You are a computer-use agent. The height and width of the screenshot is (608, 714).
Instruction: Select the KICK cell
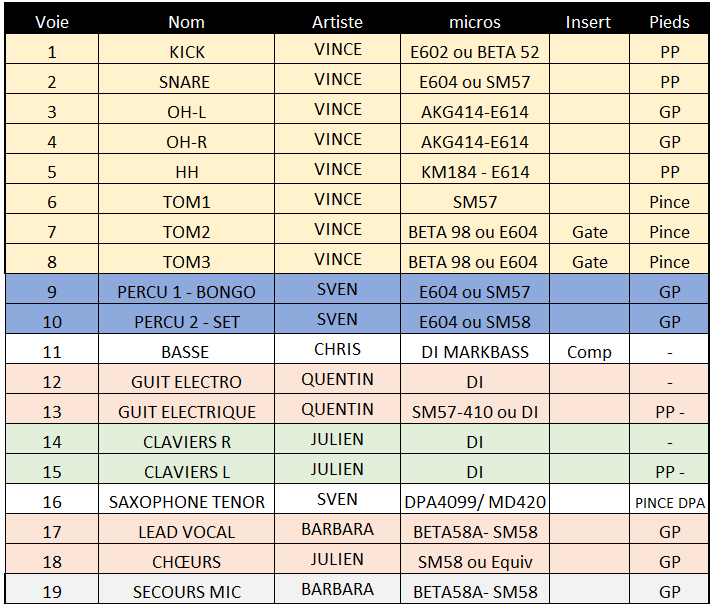pyautogui.click(x=186, y=51)
